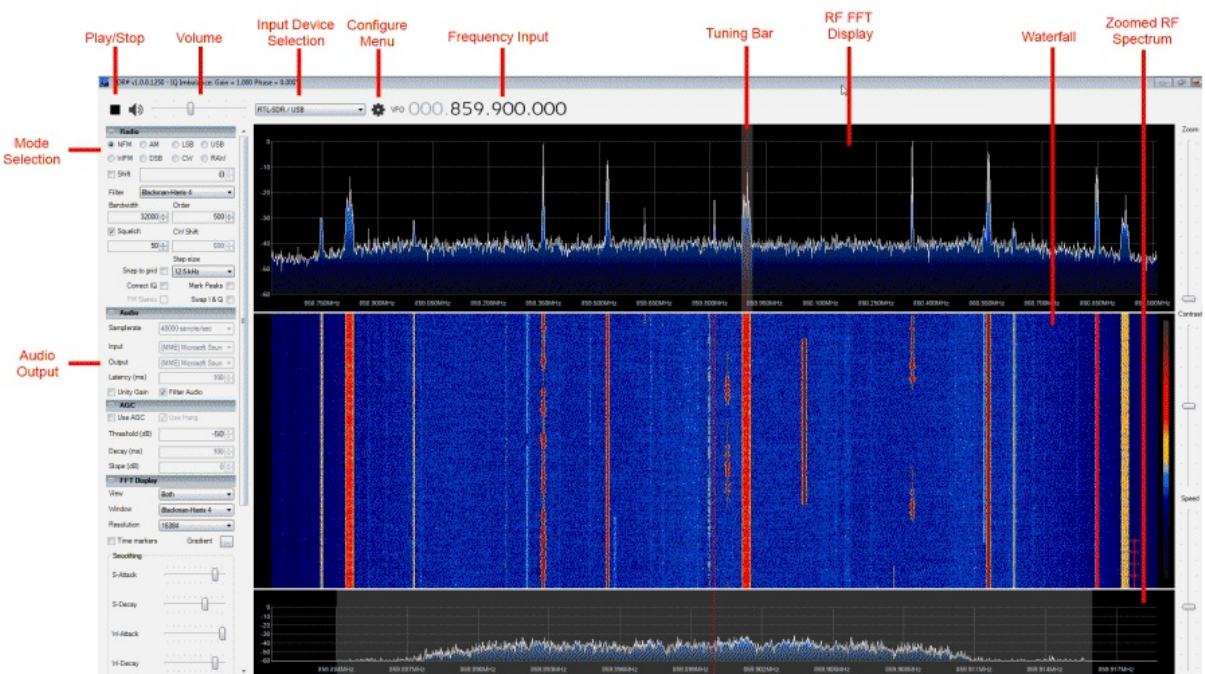
Task: Open the Configure gear menu
Action: [x=378, y=109]
